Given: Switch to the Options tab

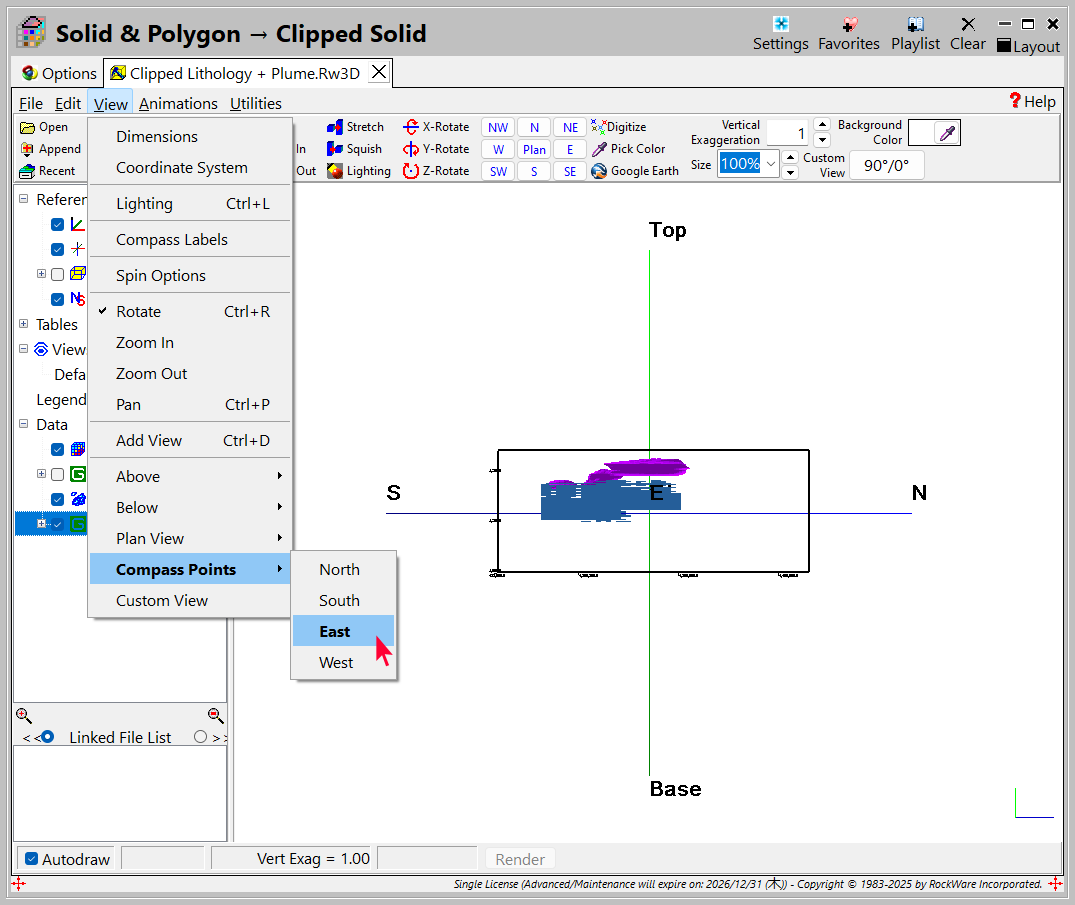Looking at the screenshot, I should (x=59, y=73).
